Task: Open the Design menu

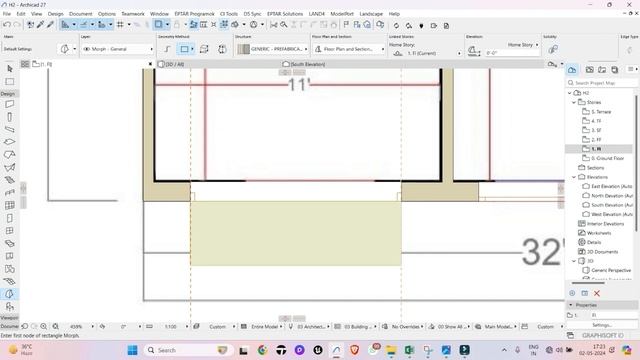Action: 56,13
